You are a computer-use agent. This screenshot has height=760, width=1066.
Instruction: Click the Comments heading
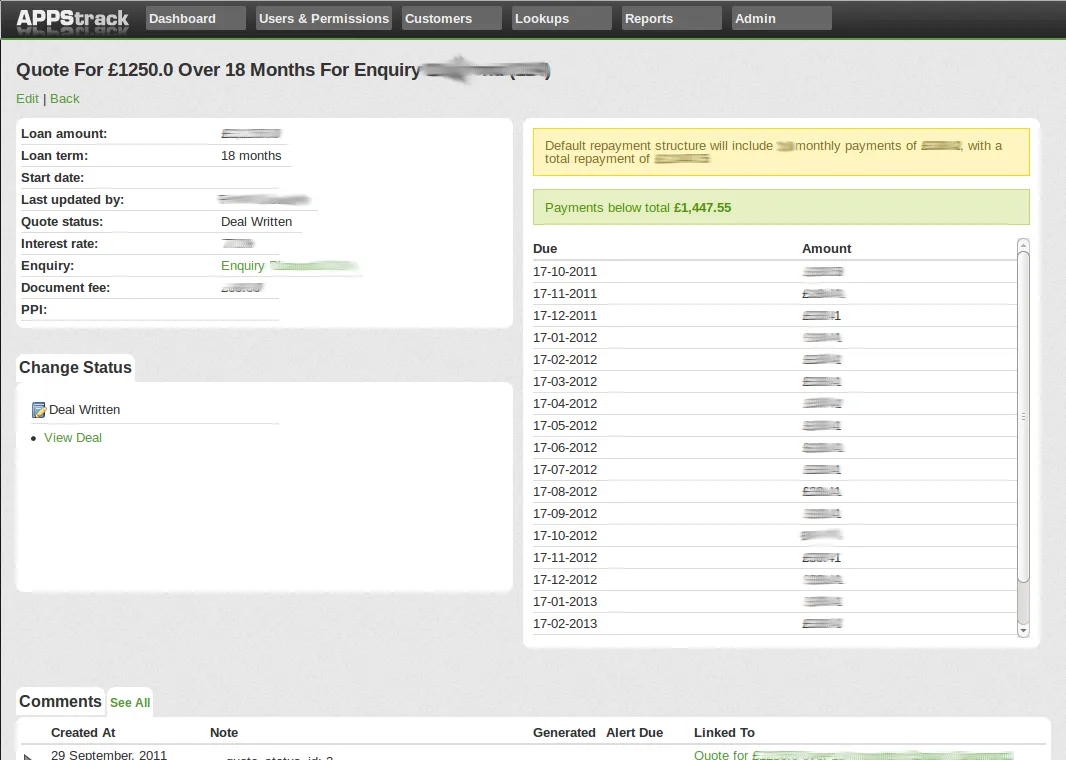click(x=60, y=702)
